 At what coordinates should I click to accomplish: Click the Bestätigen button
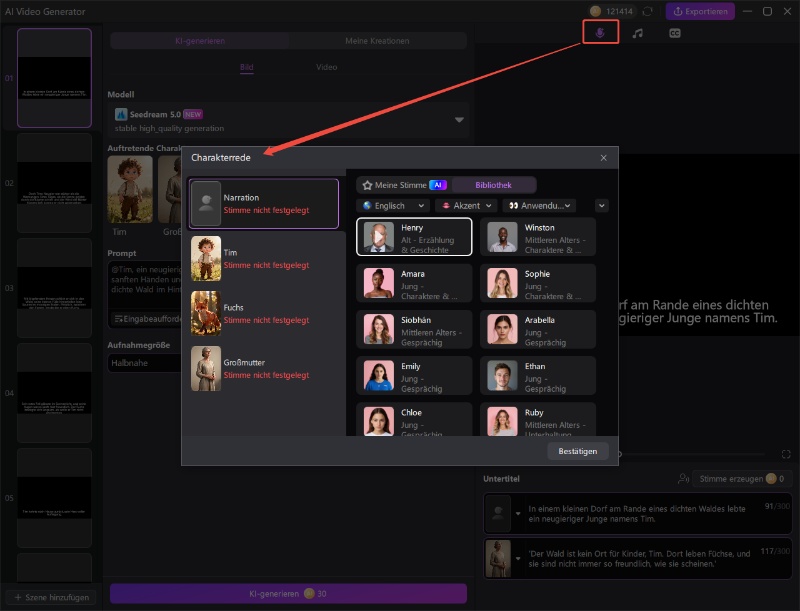click(x=577, y=451)
